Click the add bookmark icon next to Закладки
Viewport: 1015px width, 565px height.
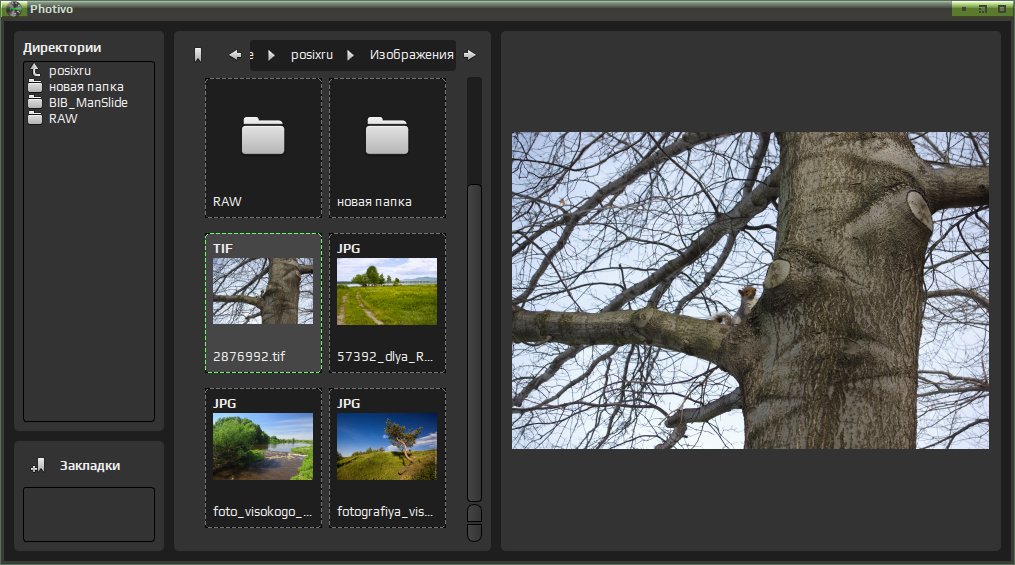[x=38, y=465]
